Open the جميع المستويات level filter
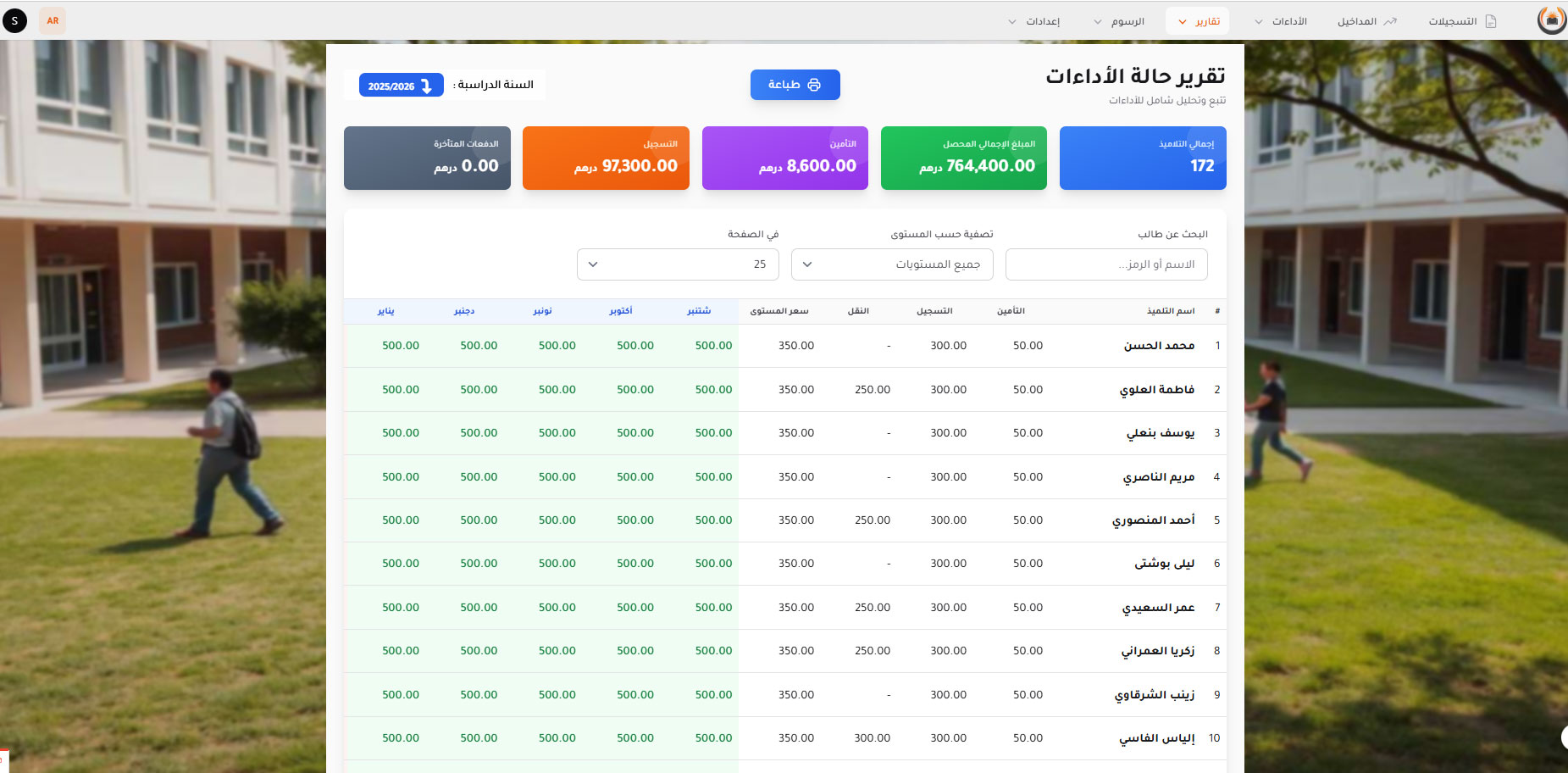The width and height of the screenshot is (1568, 773). (891, 264)
